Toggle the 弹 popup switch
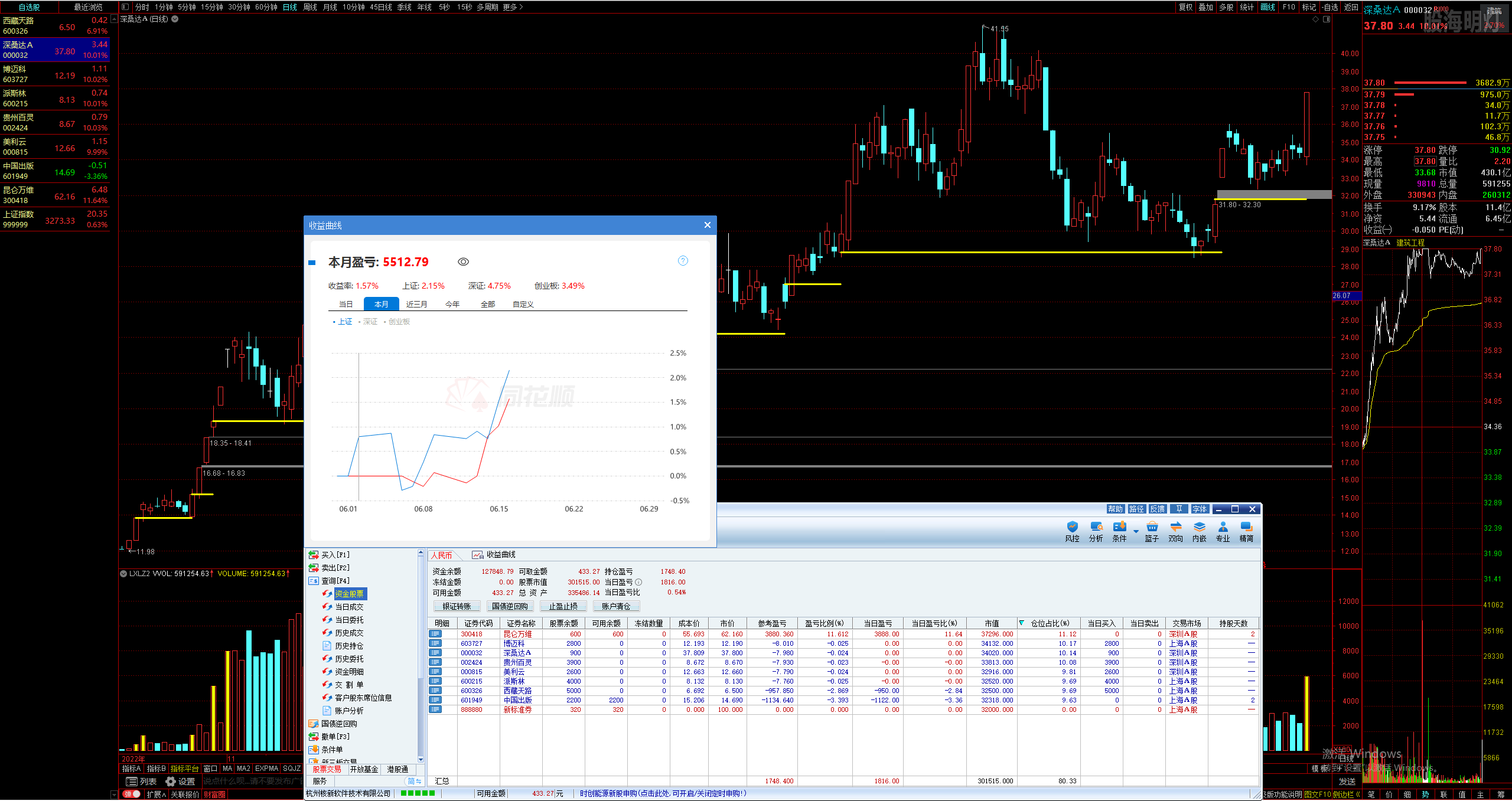1512x801 pixels. [x=132, y=795]
